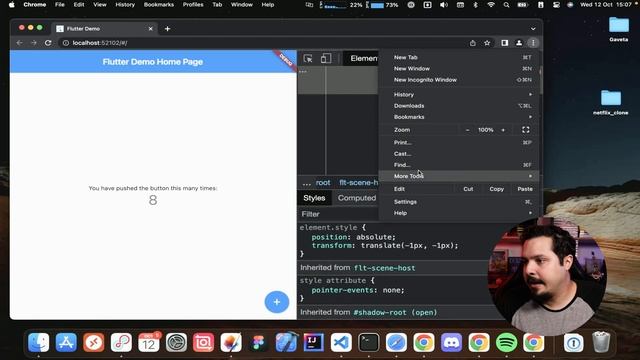Click Paste in the Edit row

pos(525,189)
